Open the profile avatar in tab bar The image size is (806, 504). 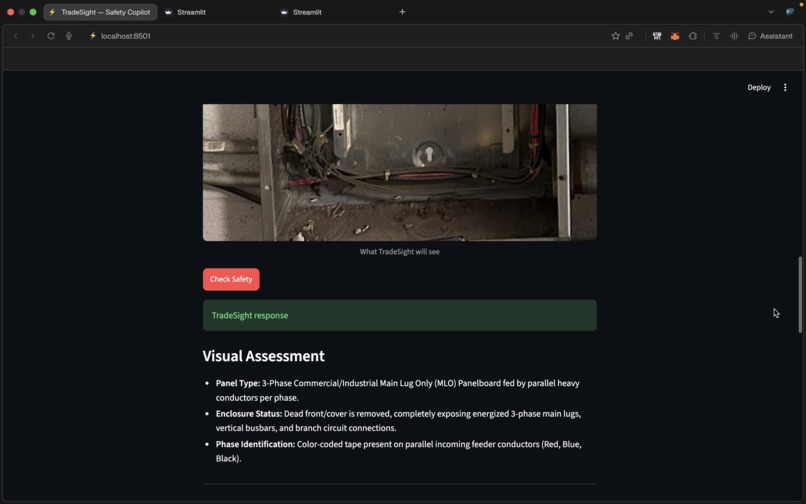click(790, 12)
